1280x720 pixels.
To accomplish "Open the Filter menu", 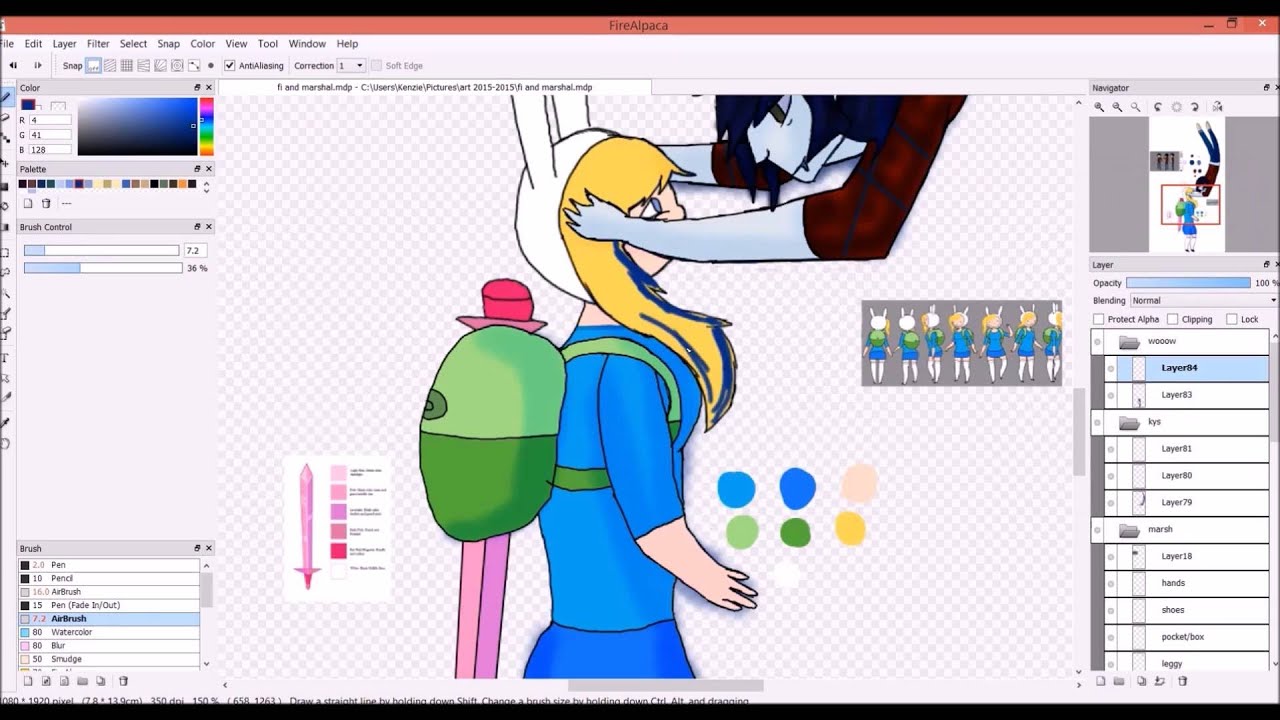I will pyautogui.click(x=98, y=44).
